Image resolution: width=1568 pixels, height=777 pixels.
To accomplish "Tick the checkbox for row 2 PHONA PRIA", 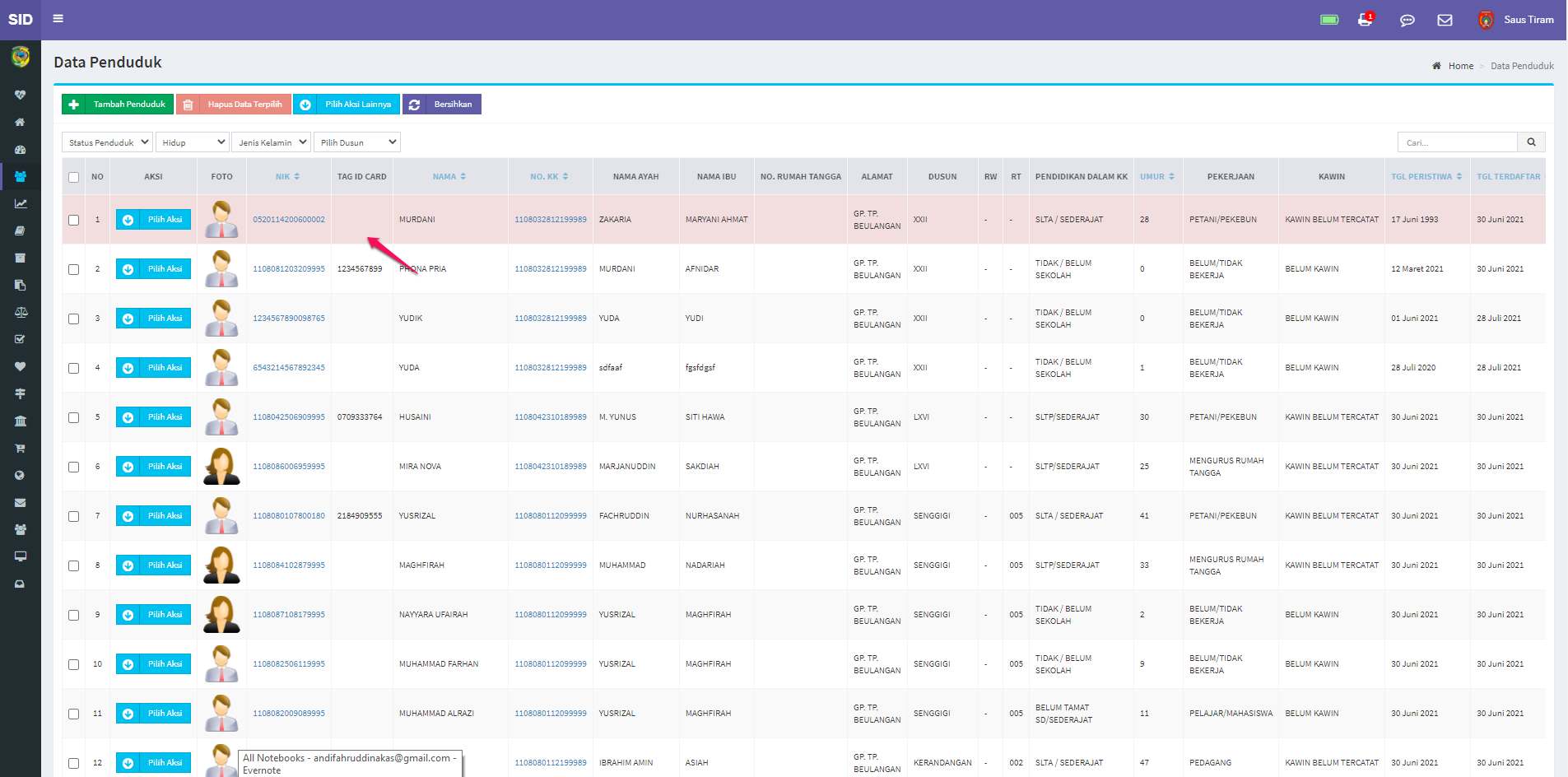I will click(x=74, y=269).
